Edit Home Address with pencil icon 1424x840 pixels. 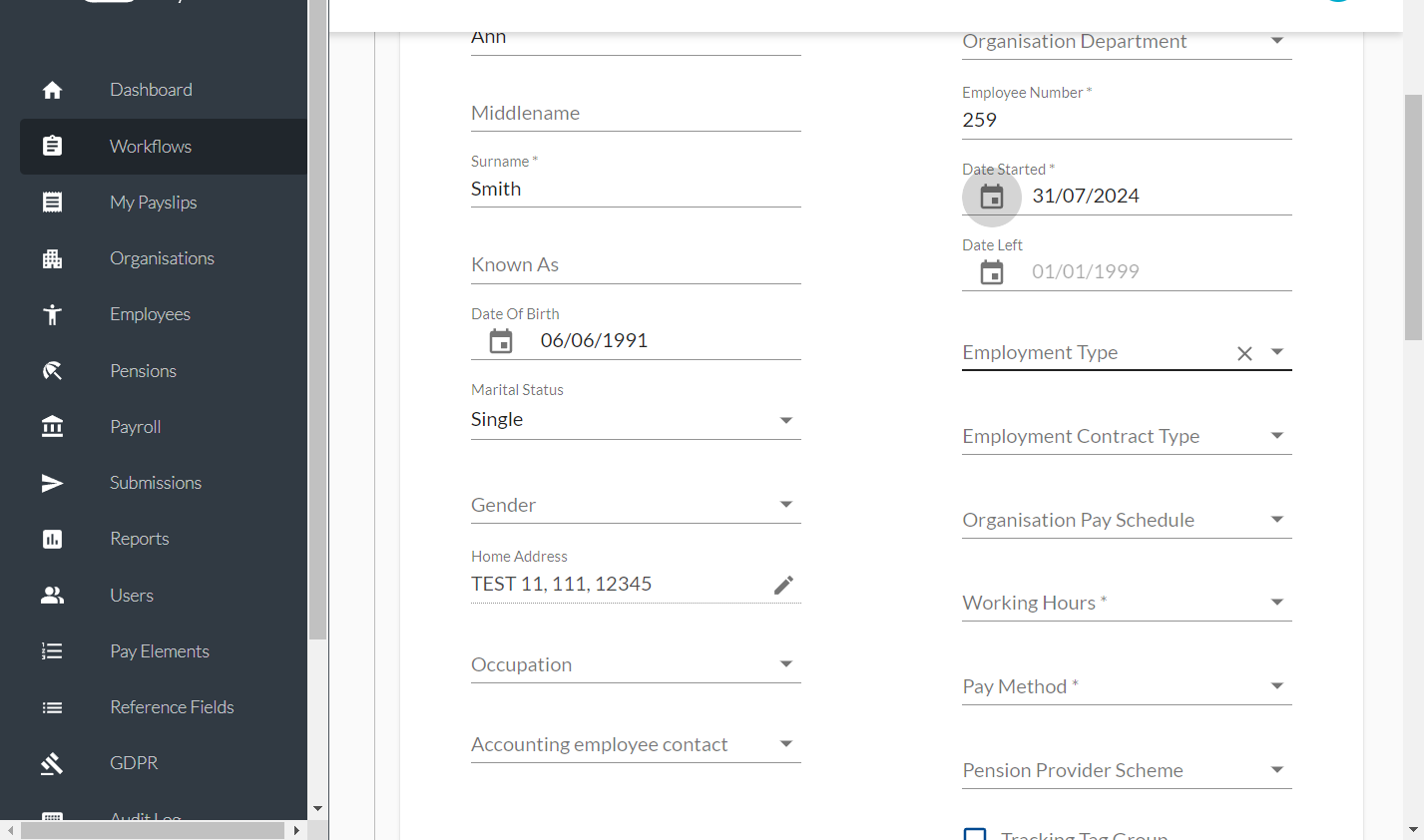[x=784, y=585]
